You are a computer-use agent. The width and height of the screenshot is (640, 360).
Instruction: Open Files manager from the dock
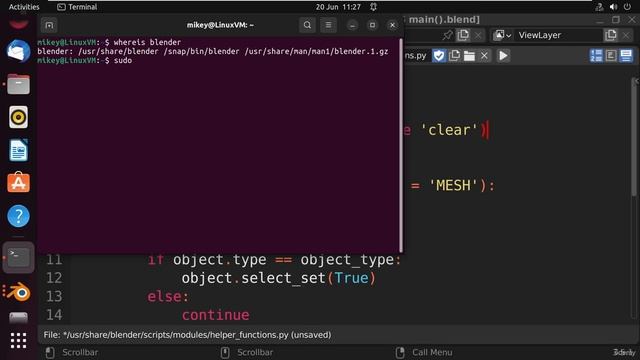pos(18,84)
